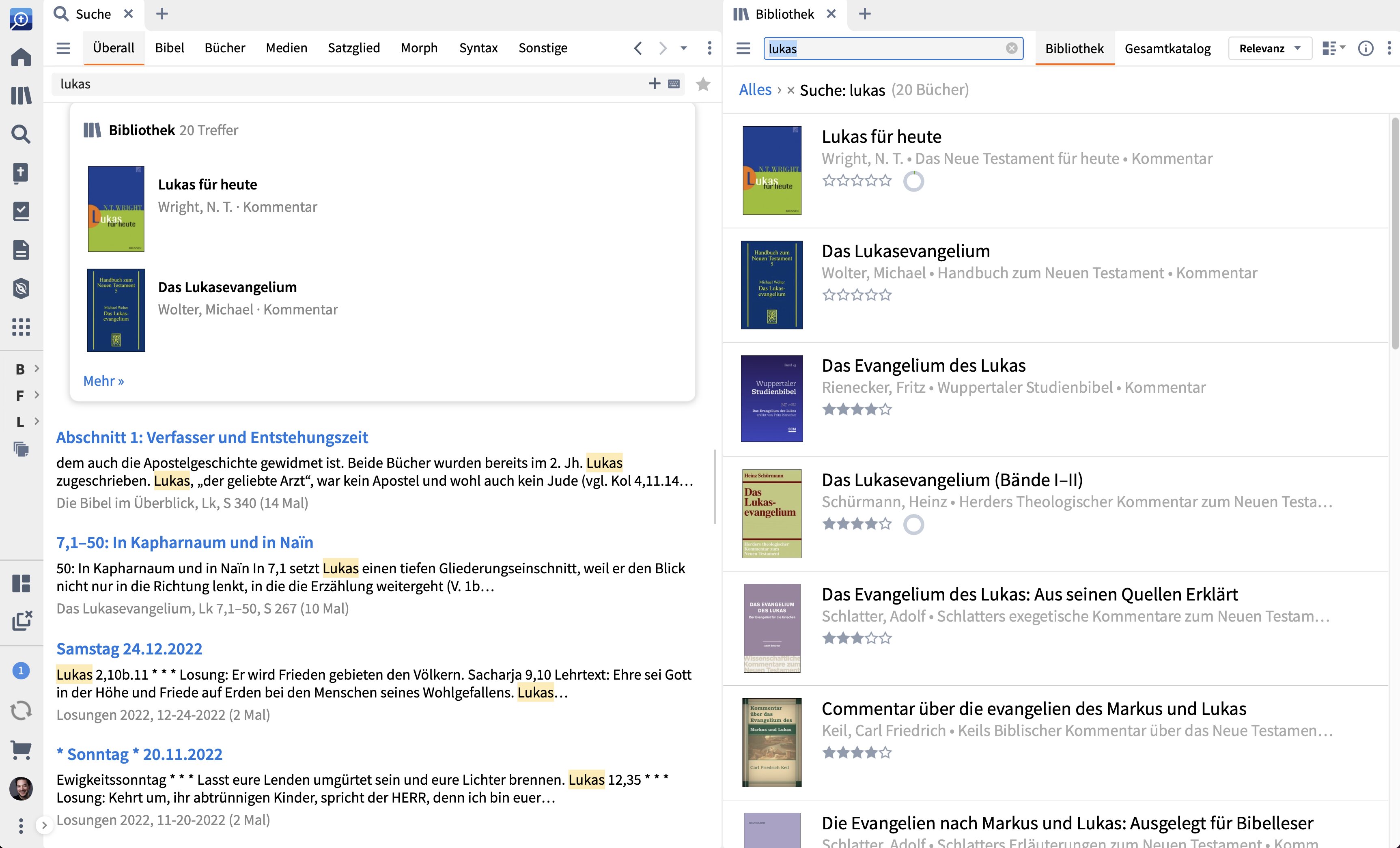Screen dimensions: 1400x848
Task: Switch to the Morph search tab
Action: (419, 48)
